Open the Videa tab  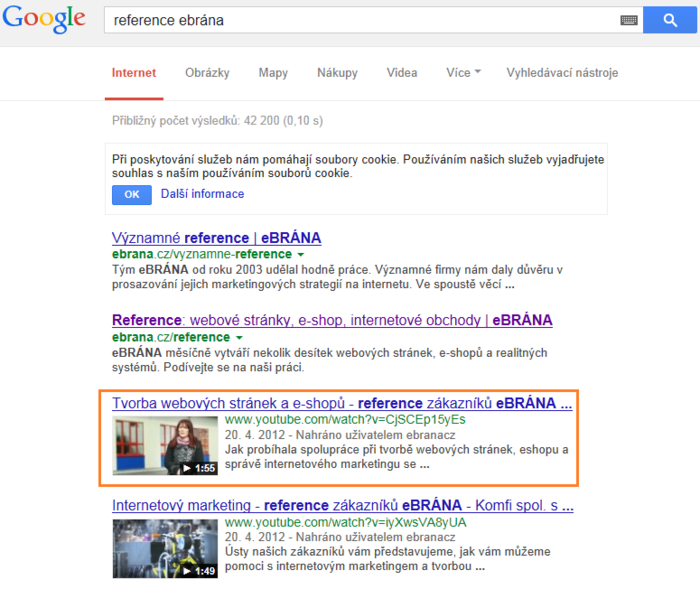click(x=402, y=73)
